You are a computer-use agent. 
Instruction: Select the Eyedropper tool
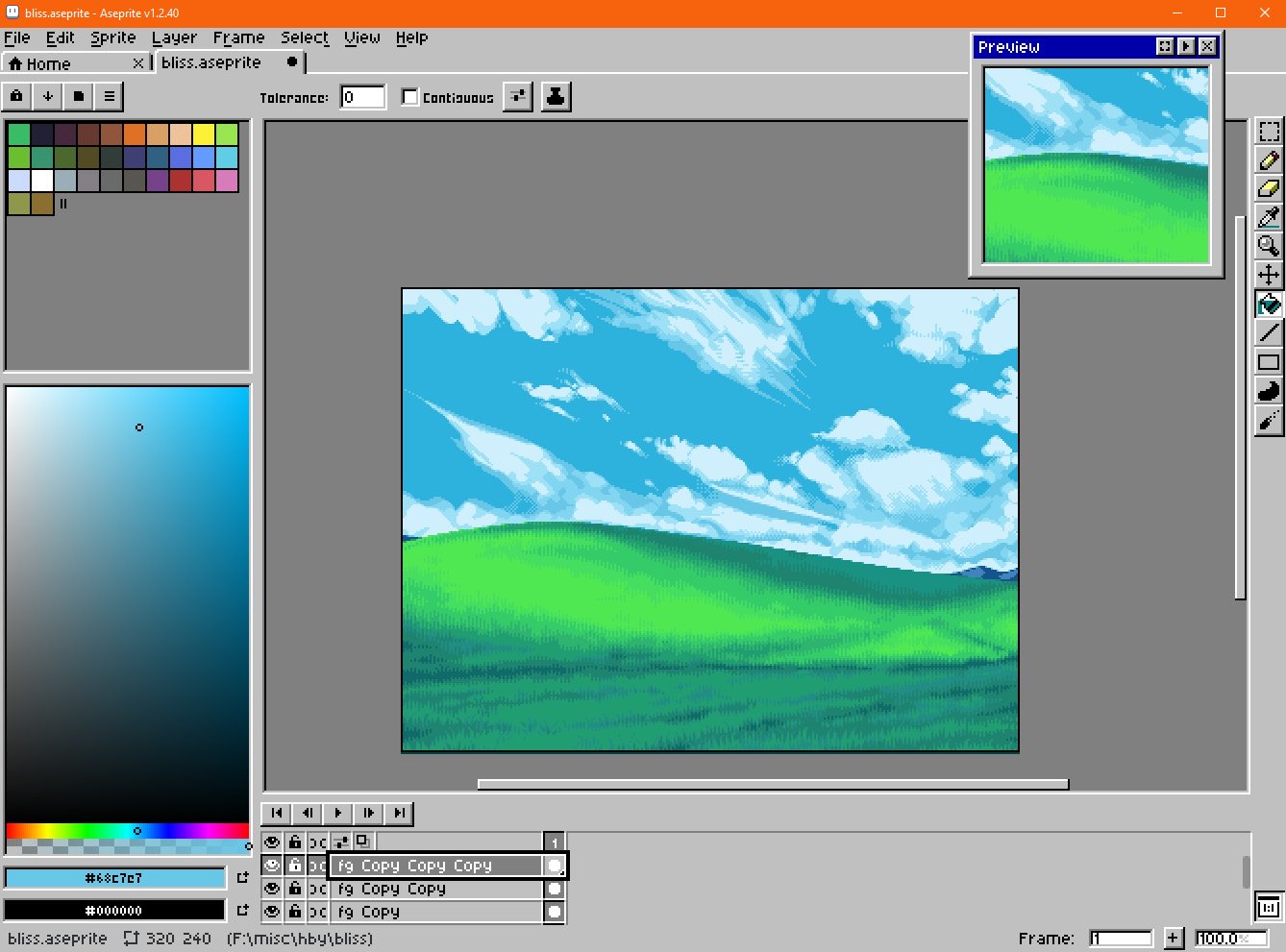coord(1269,217)
